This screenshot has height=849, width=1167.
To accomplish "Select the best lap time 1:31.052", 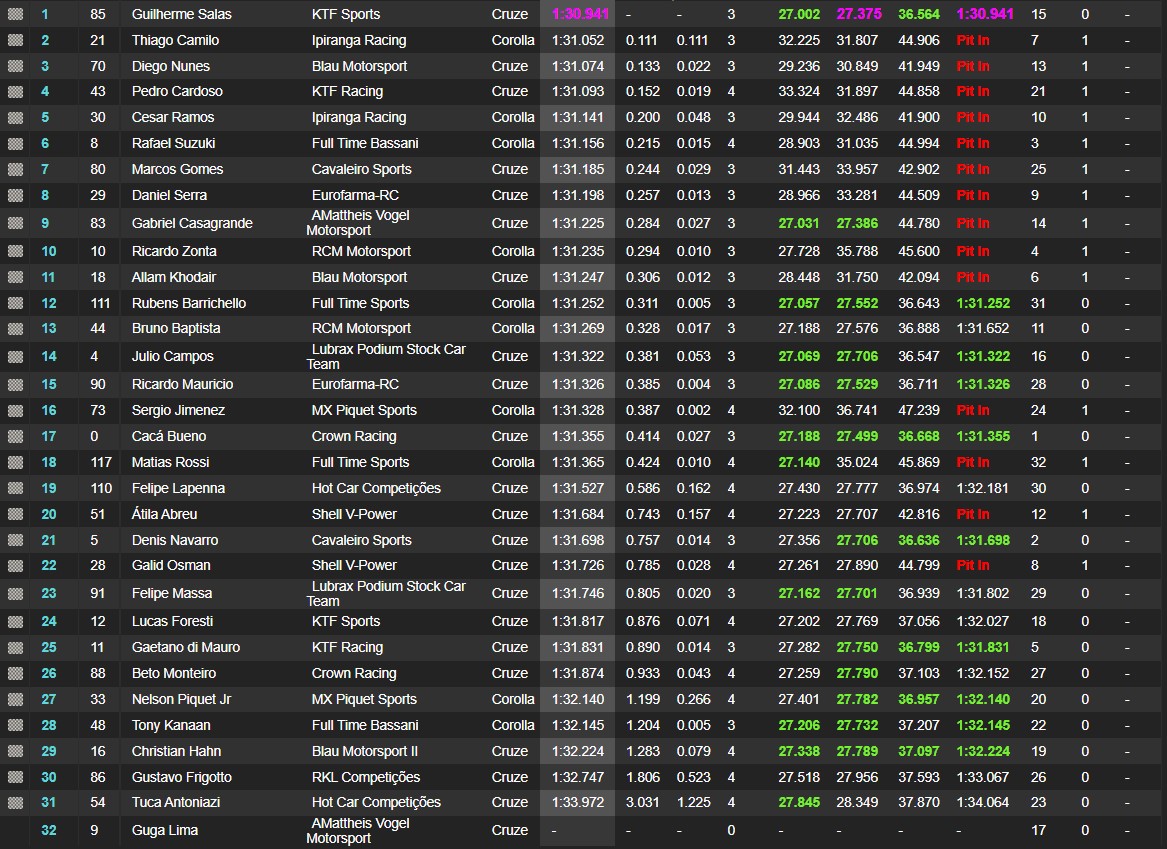I will tap(578, 40).
